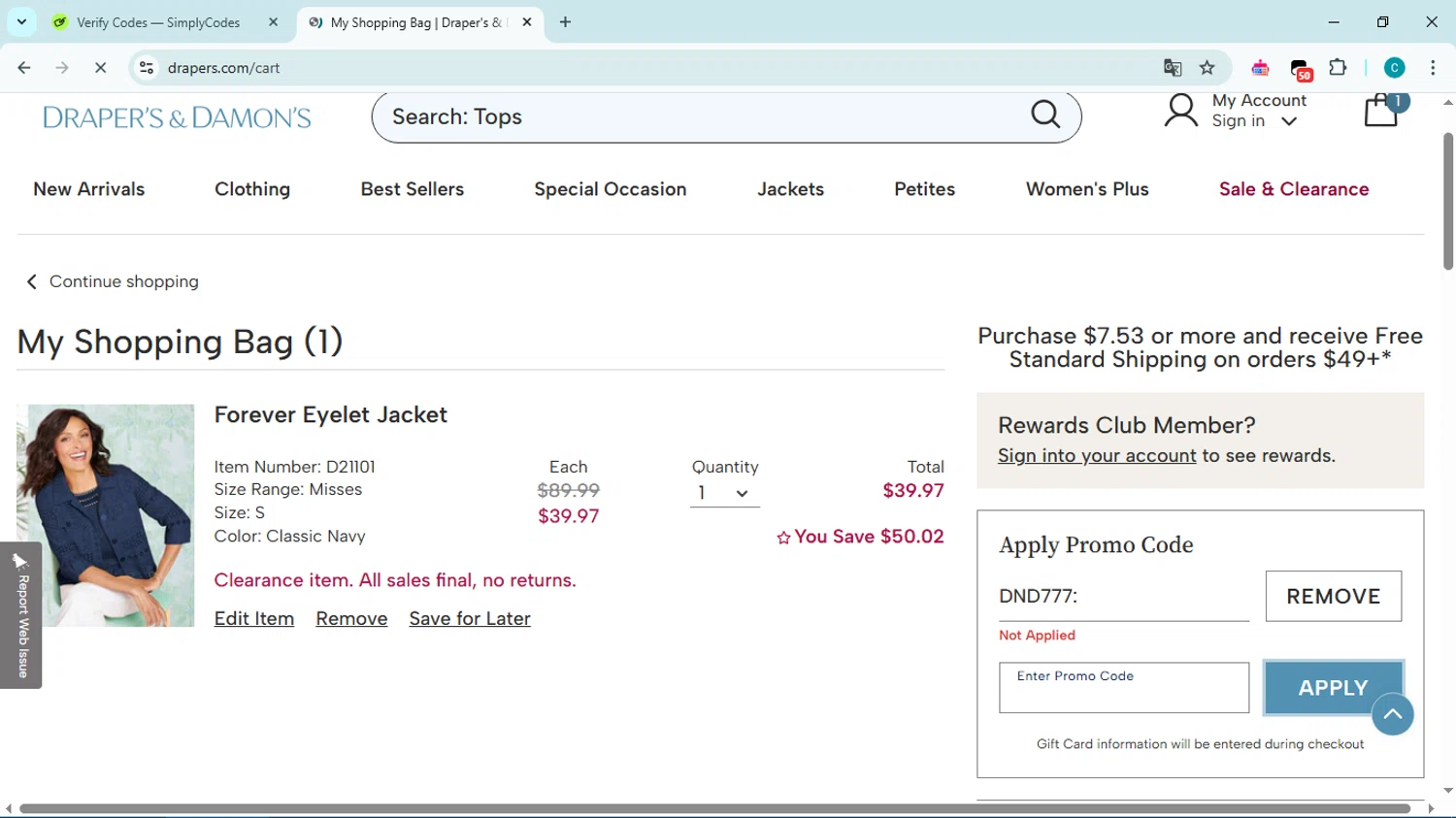Click the Color: Classic Navy text
Screen dimensions: 1456x818
[x=289, y=537]
